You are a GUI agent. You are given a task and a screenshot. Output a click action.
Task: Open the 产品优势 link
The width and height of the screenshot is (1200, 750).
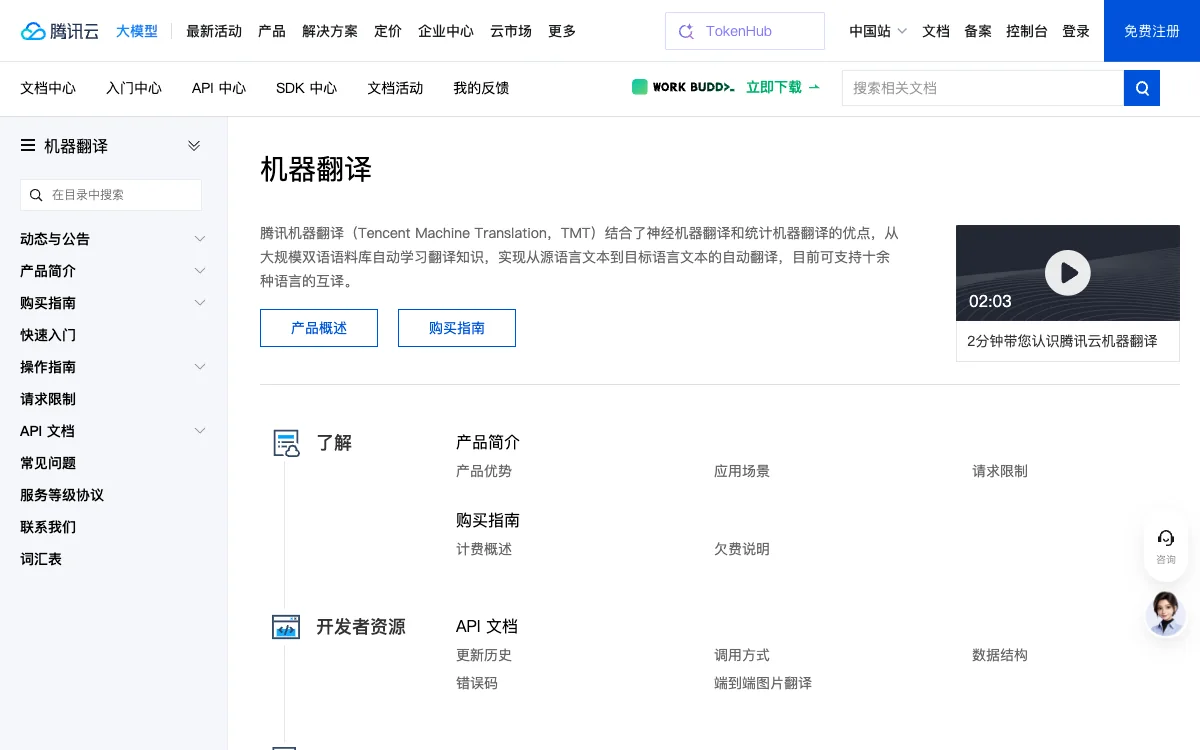484,471
